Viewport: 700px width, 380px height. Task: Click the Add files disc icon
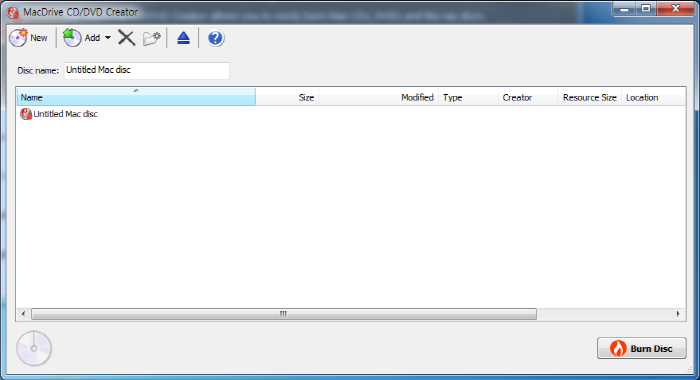coord(71,38)
